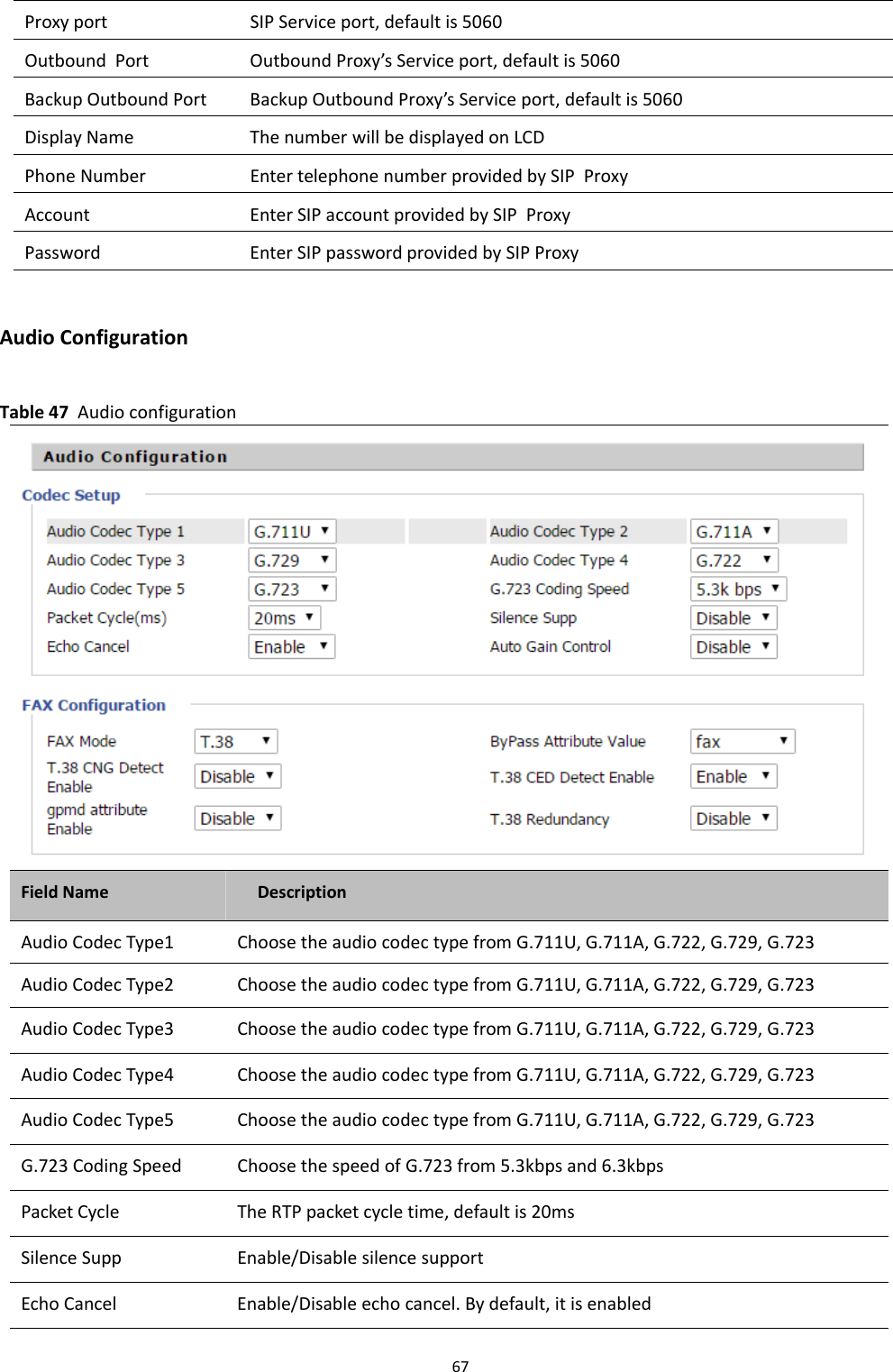Open the Audio Codec Type 2 dropdown
The height and width of the screenshot is (1372, 893).
(x=733, y=531)
